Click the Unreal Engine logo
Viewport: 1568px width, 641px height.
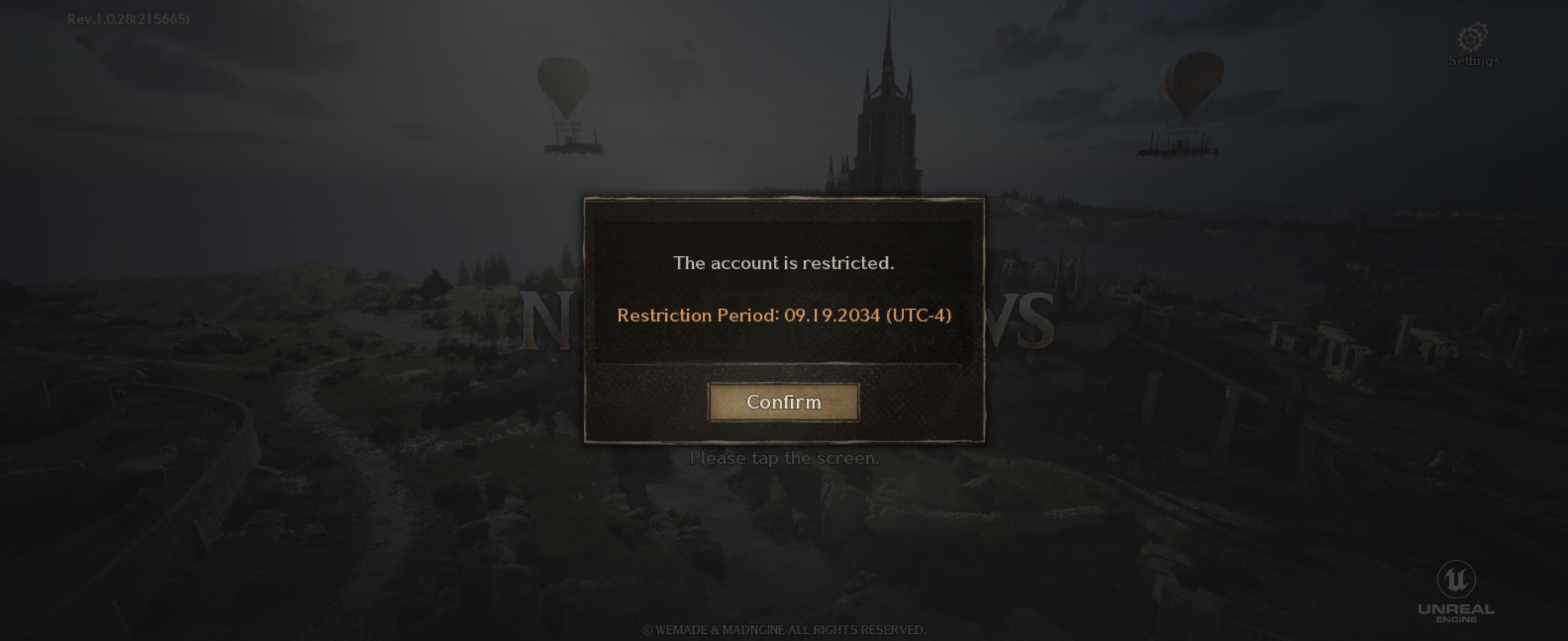point(1456,579)
